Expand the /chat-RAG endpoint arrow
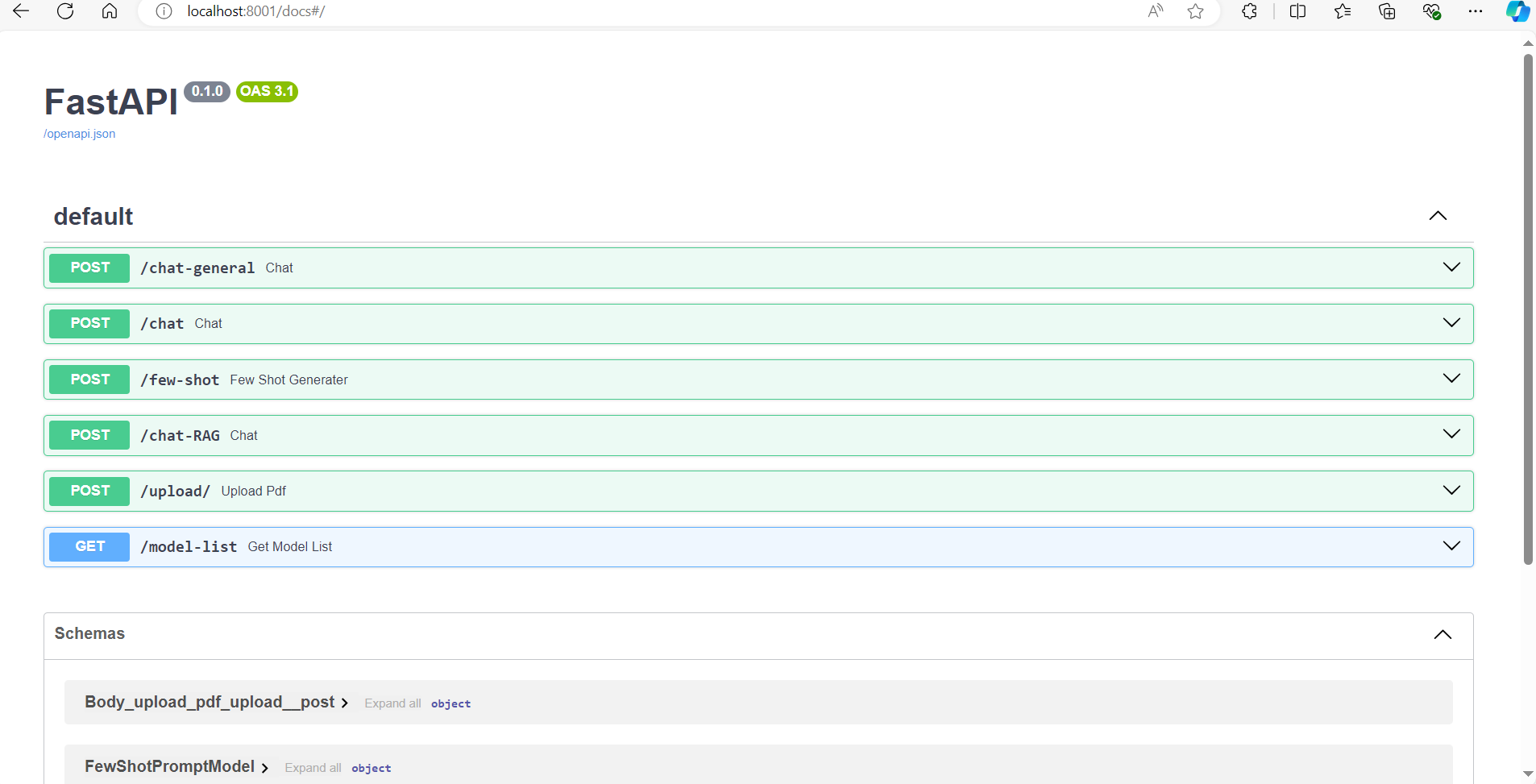This screenshot has height=784, width=1536. coord(1451,434)
